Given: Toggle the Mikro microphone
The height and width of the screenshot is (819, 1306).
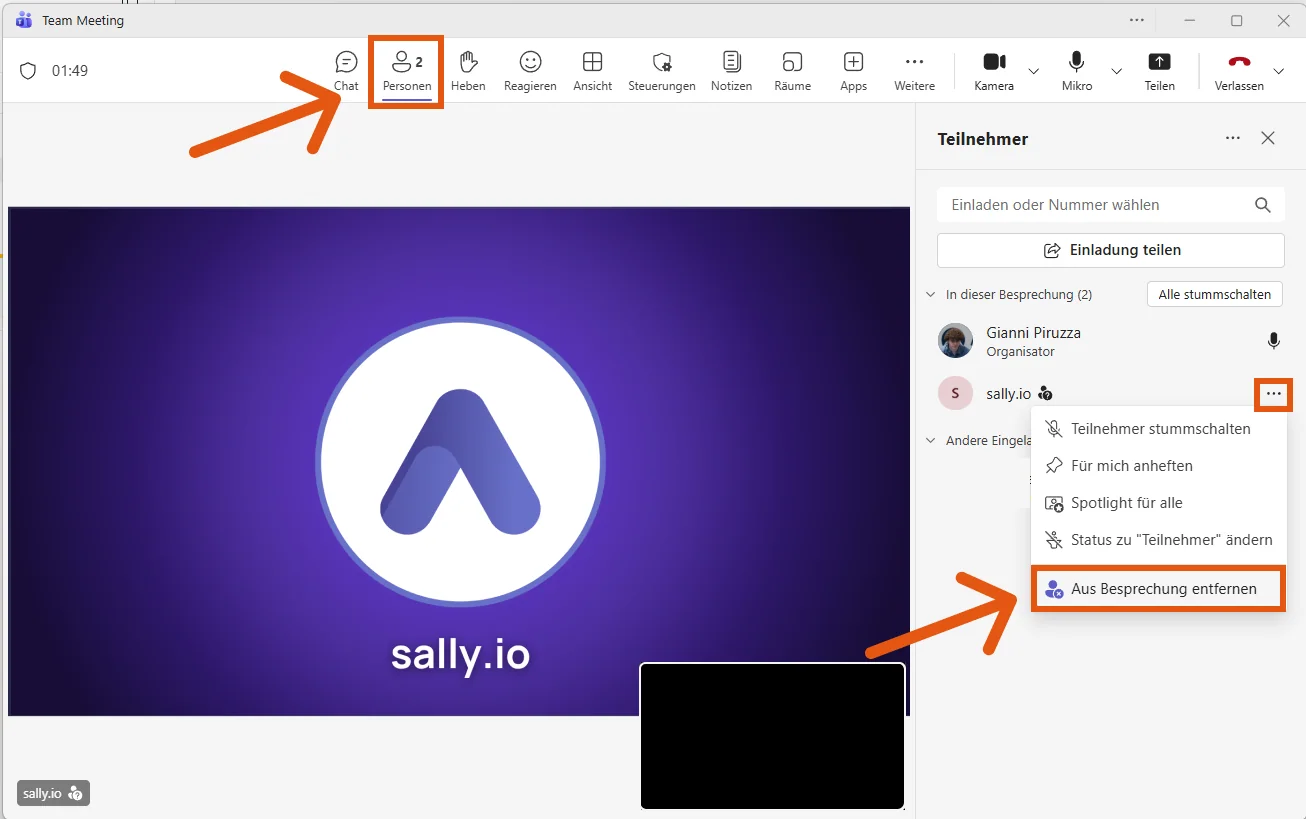Looking at the screenshot, I should coord(1077,71).
